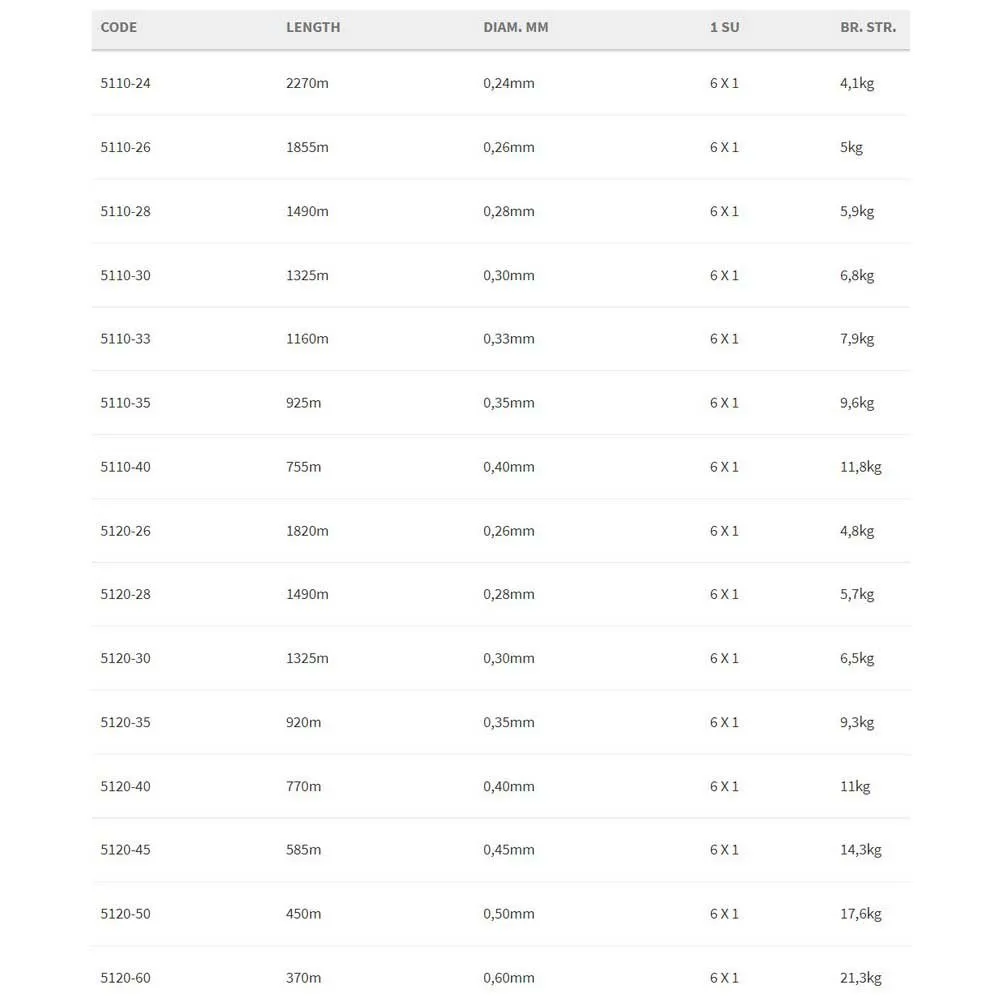Screen dimensions: 1000x1000
Task: Select product code 5120-30
Action: pyautogui.click(x=126, y=658)
